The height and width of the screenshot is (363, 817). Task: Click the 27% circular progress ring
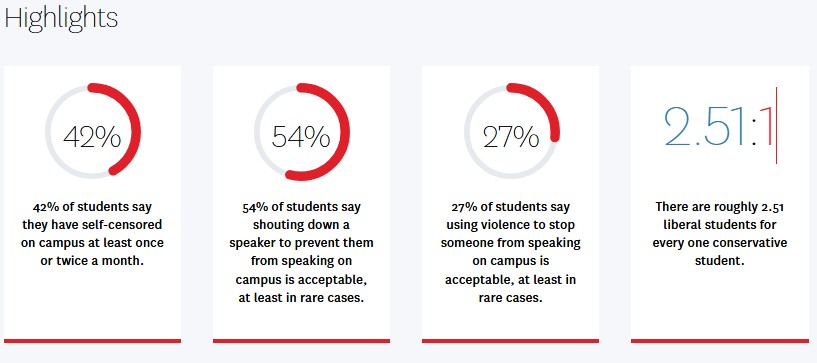click(511, 132)
